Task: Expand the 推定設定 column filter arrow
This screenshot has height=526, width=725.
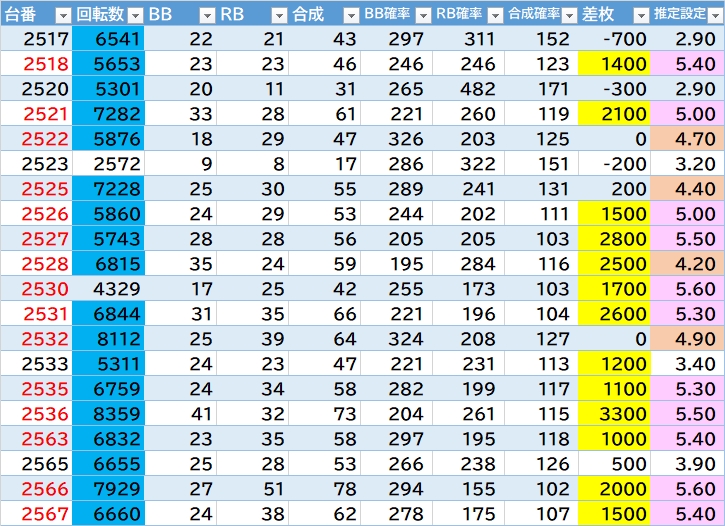Action: click(x=713, y=15)
